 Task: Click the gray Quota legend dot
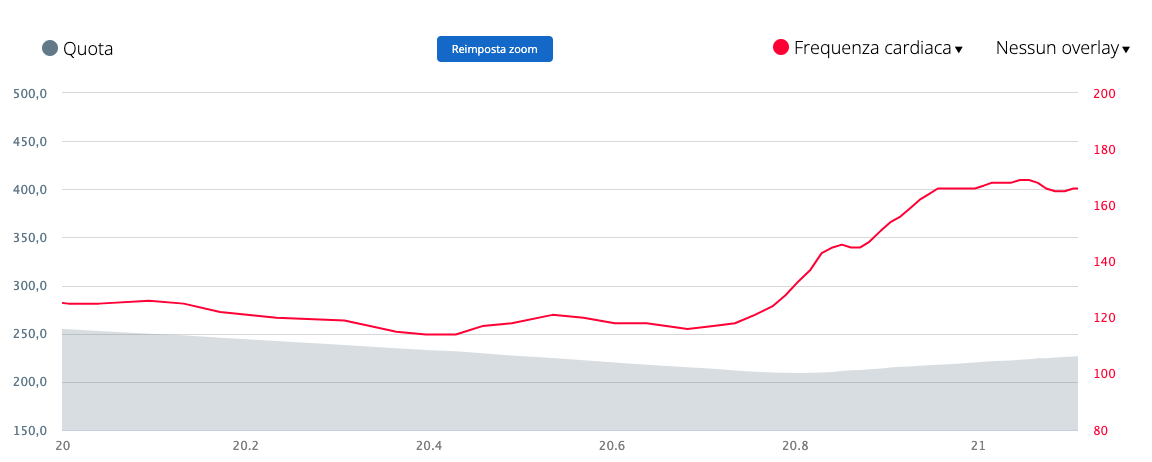(x=50, y=48)
